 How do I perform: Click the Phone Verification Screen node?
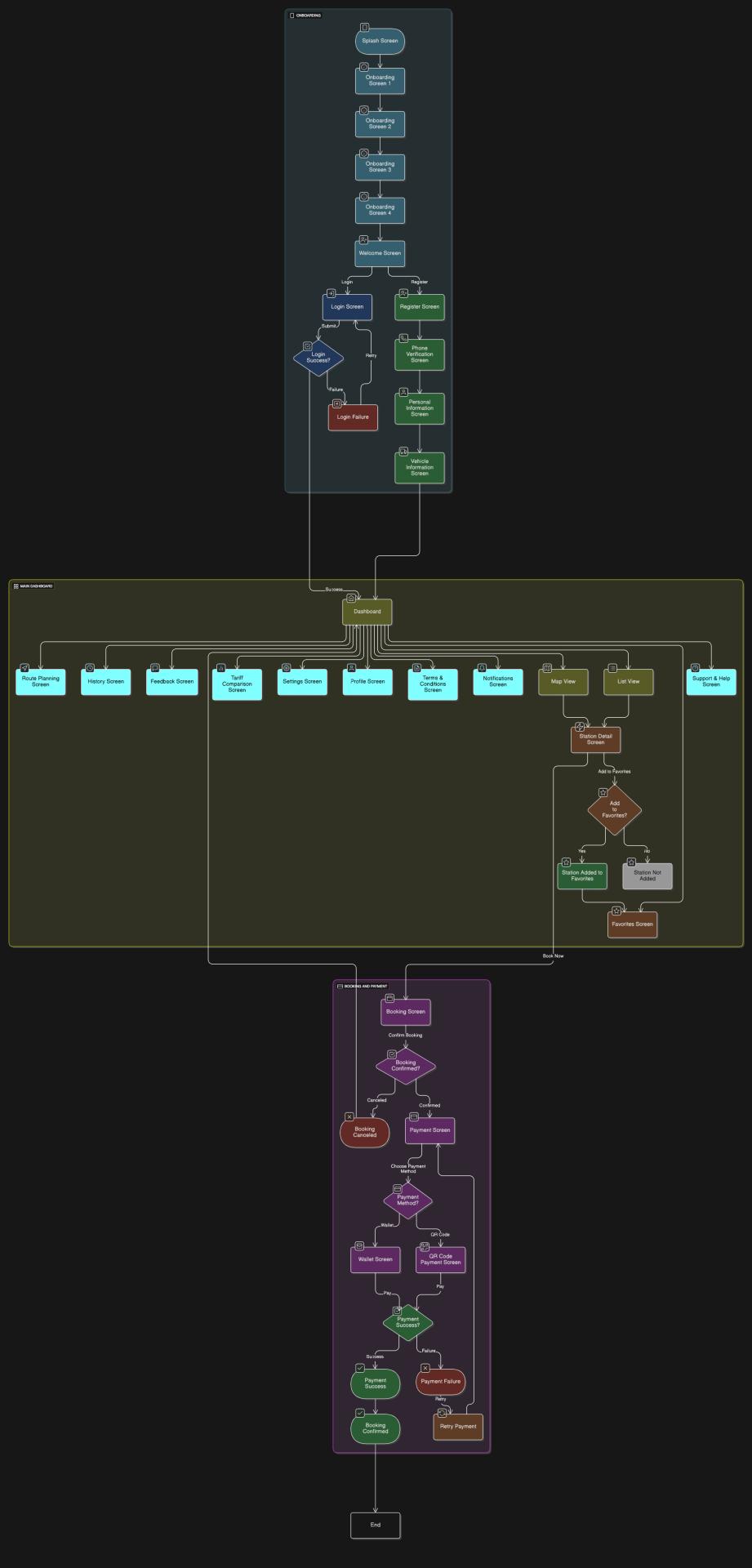[420, 354]
